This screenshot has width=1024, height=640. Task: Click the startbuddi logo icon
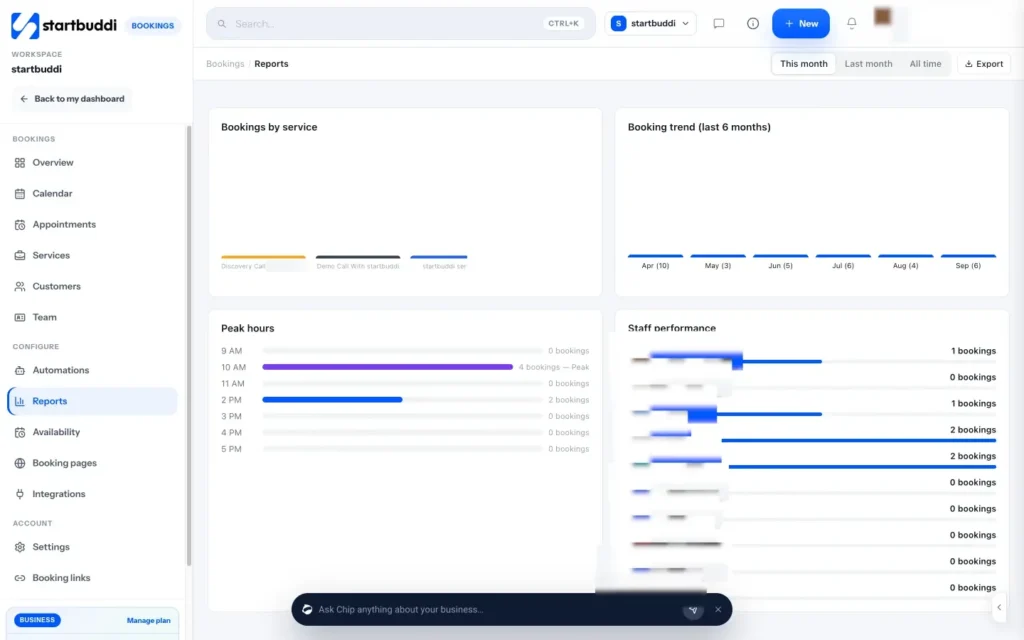[25, 25]
